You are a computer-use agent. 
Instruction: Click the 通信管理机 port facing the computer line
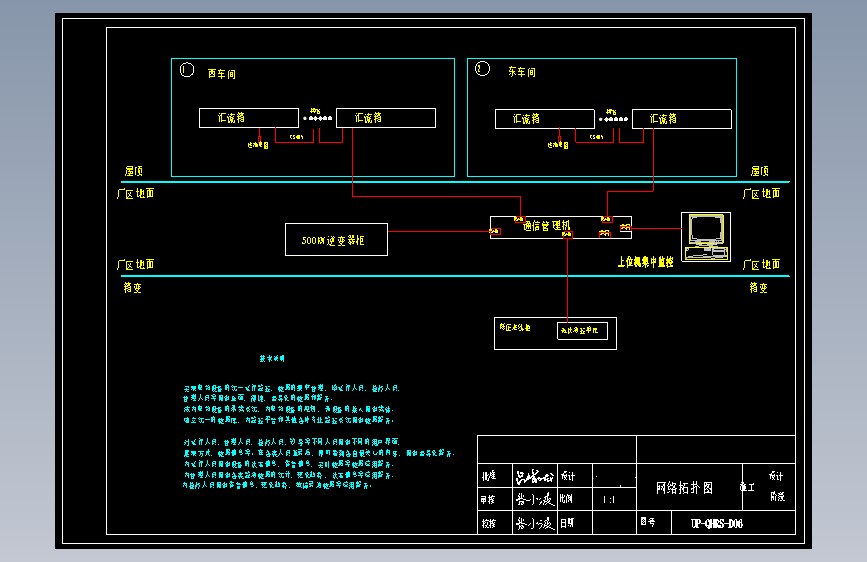coord(625,227)
